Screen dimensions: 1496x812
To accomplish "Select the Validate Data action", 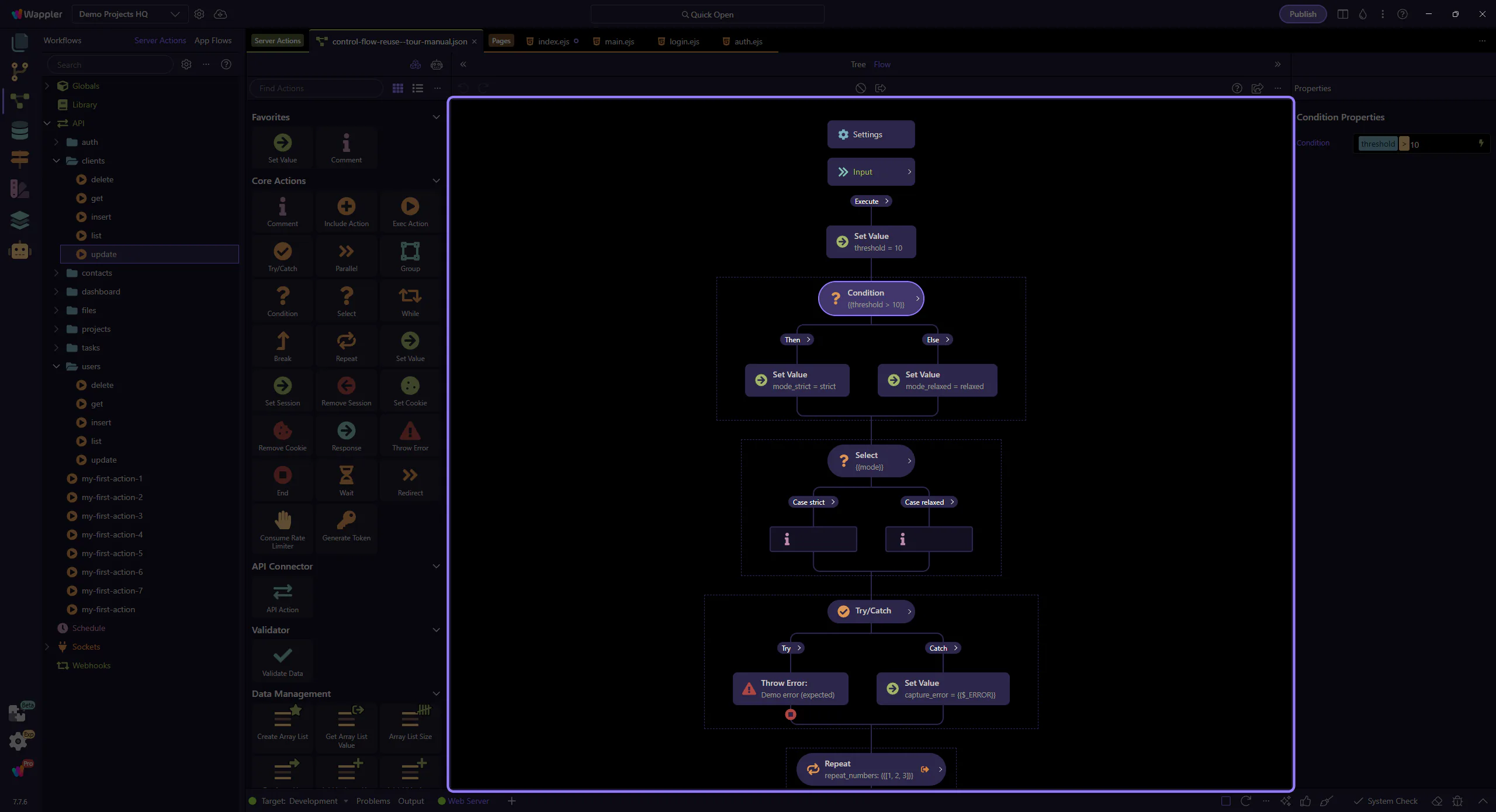I will pos(282,656).
